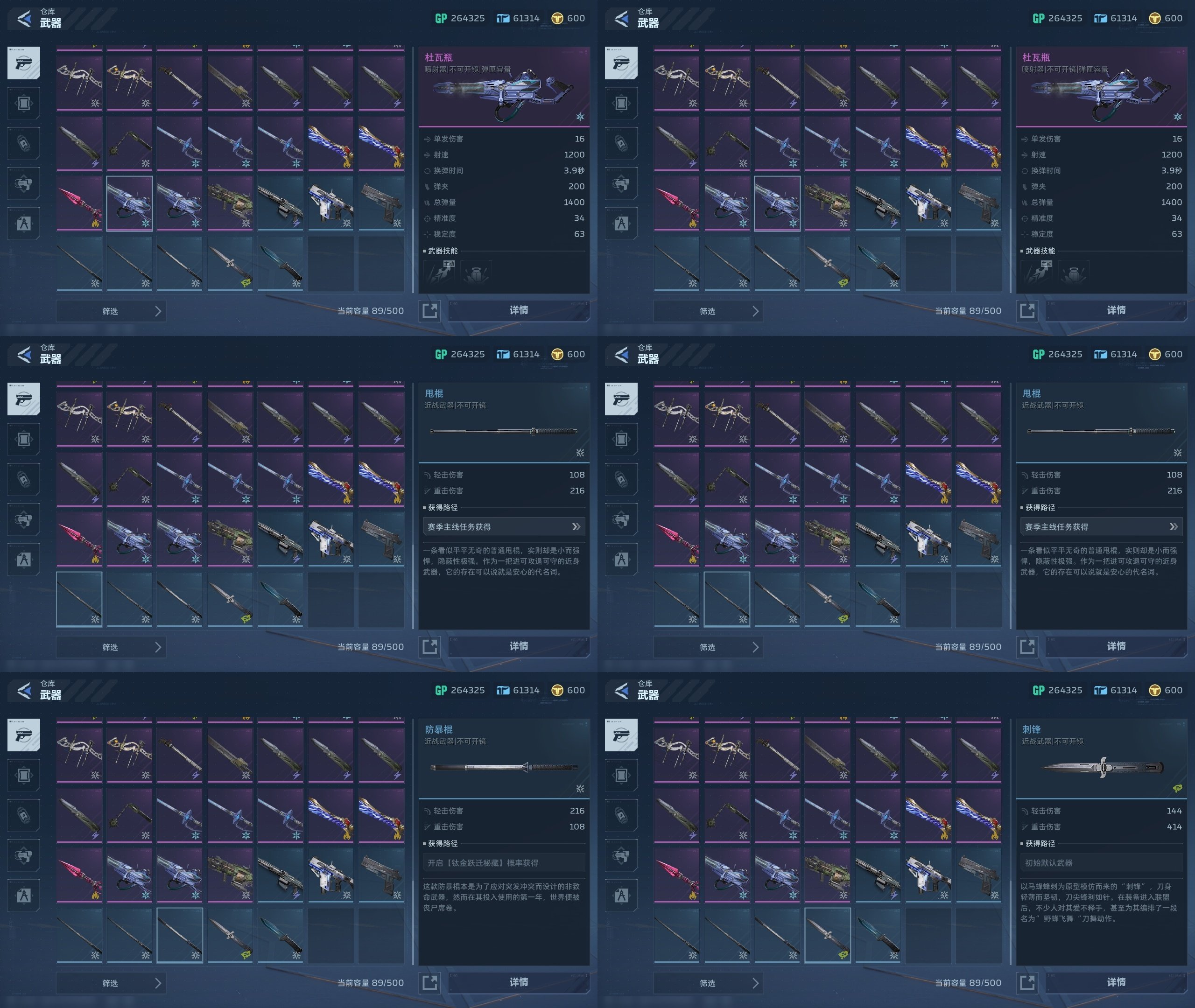Expand the 筛选 filter in the 防暴棍 screen
The image size is (1195, 1008).
pyautogui.click(x=111, y=983)
